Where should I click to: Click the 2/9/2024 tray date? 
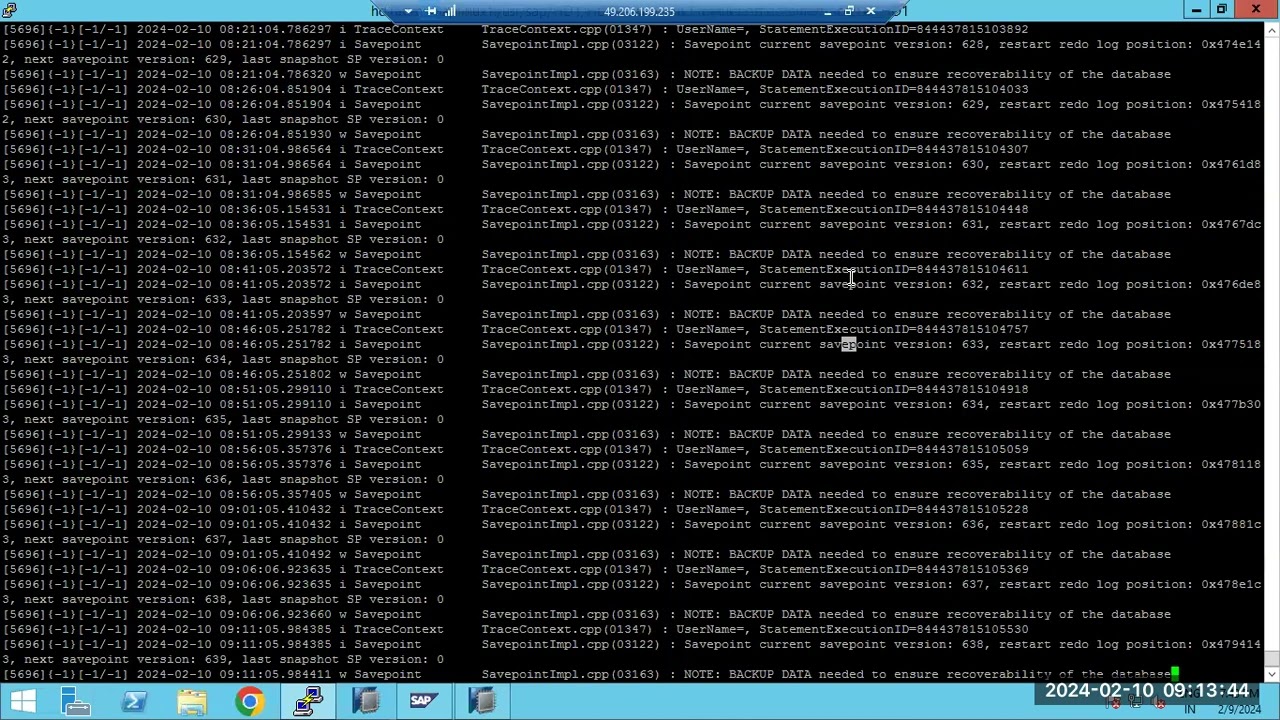1239,709
